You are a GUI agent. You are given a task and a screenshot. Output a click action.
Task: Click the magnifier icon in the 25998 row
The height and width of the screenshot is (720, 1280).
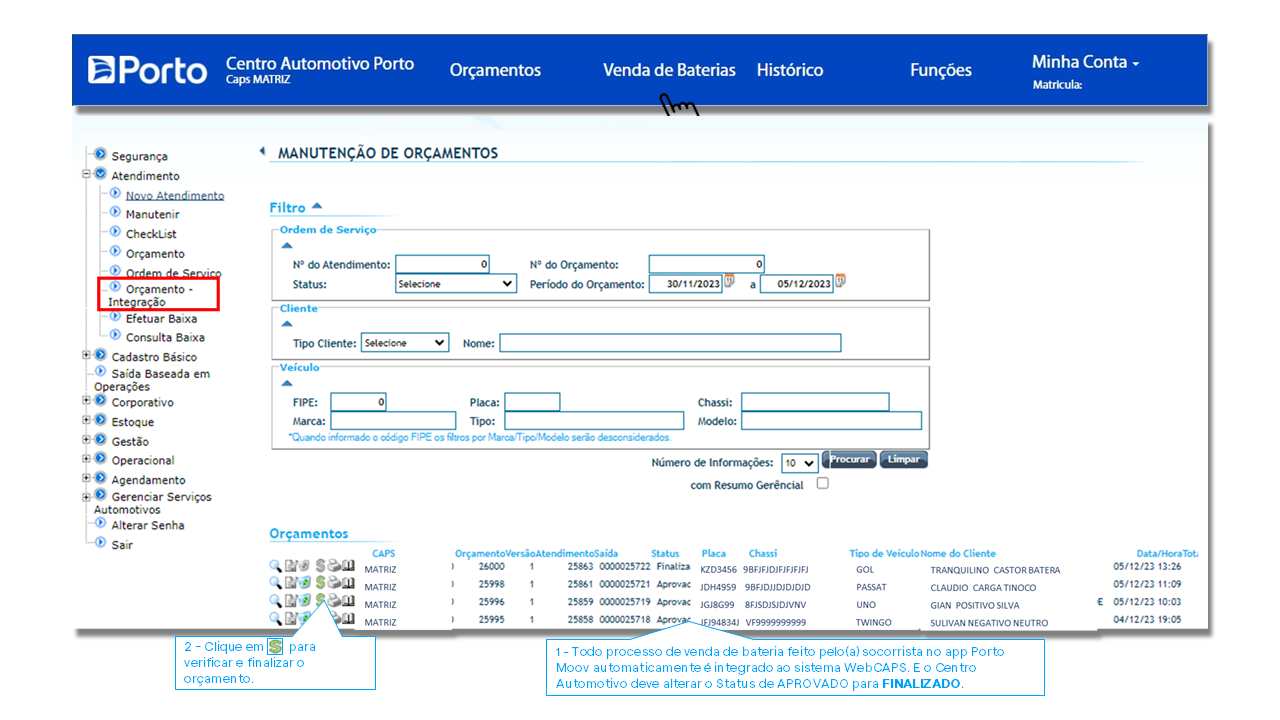point(275,583)
